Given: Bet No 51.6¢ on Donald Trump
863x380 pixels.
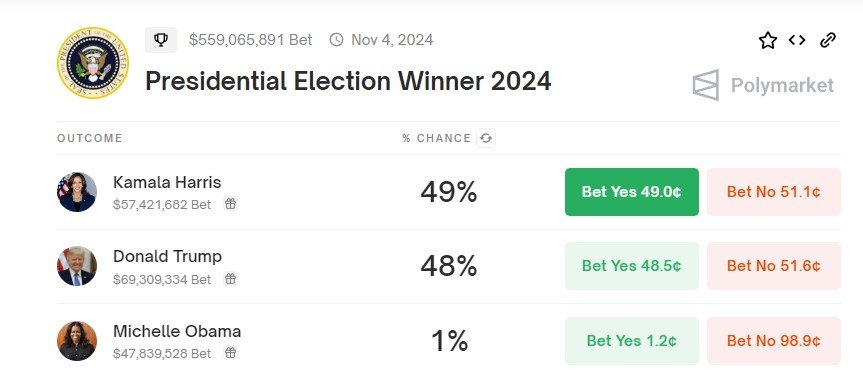Looking at the screenshot, I should (774, 266).
